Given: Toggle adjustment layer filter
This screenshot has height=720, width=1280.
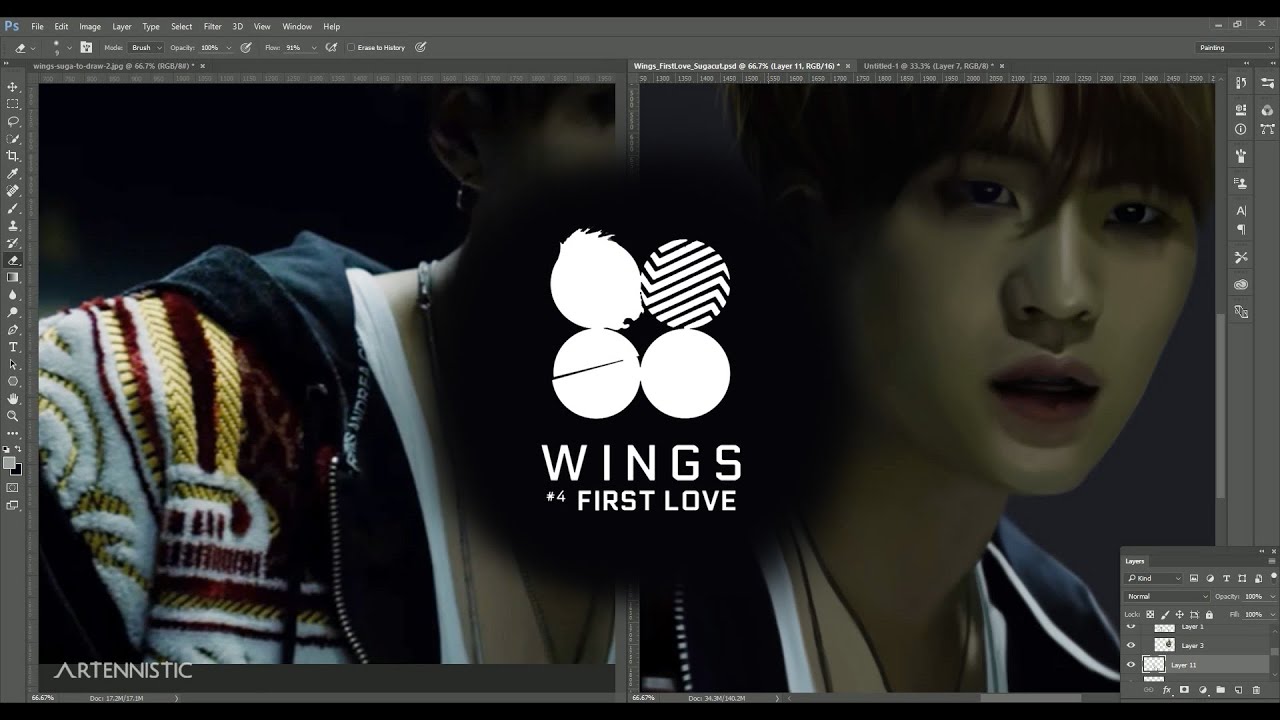Looking at the screenshot, I should [1211, 578].
